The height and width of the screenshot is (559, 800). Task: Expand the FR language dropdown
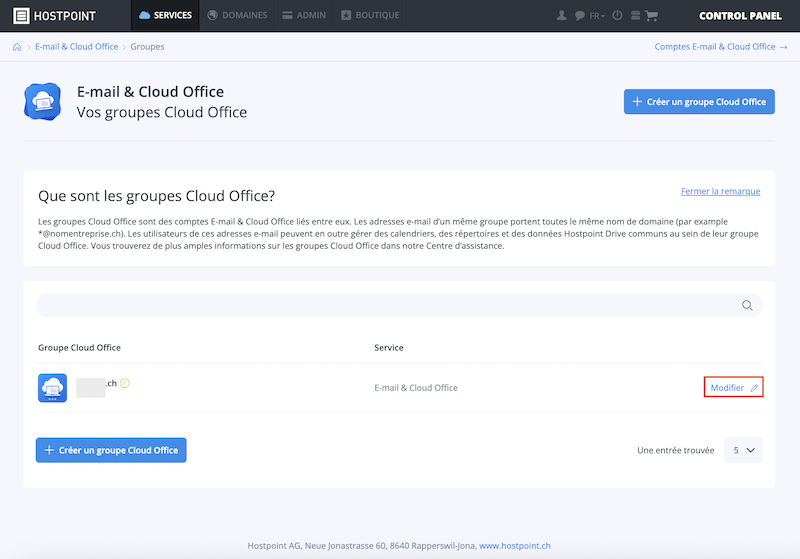click(x=597, y=16)
